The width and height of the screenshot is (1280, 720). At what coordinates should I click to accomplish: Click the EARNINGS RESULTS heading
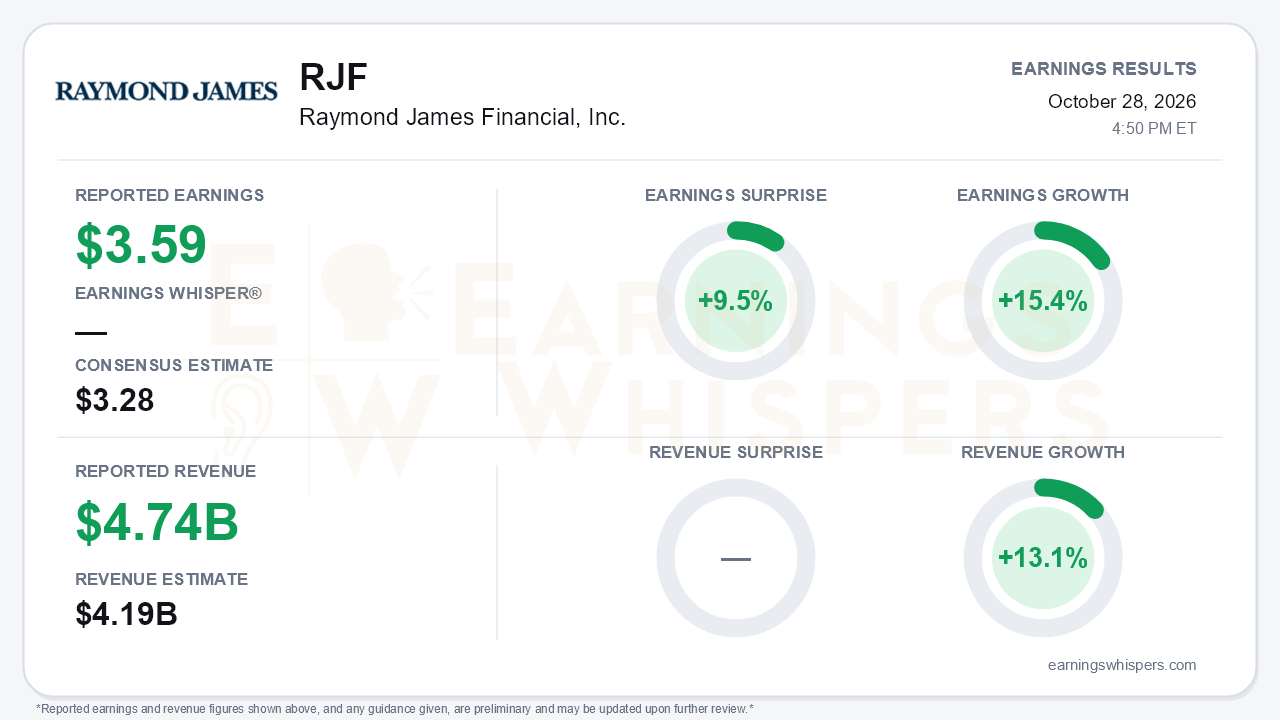(1104, 69)
